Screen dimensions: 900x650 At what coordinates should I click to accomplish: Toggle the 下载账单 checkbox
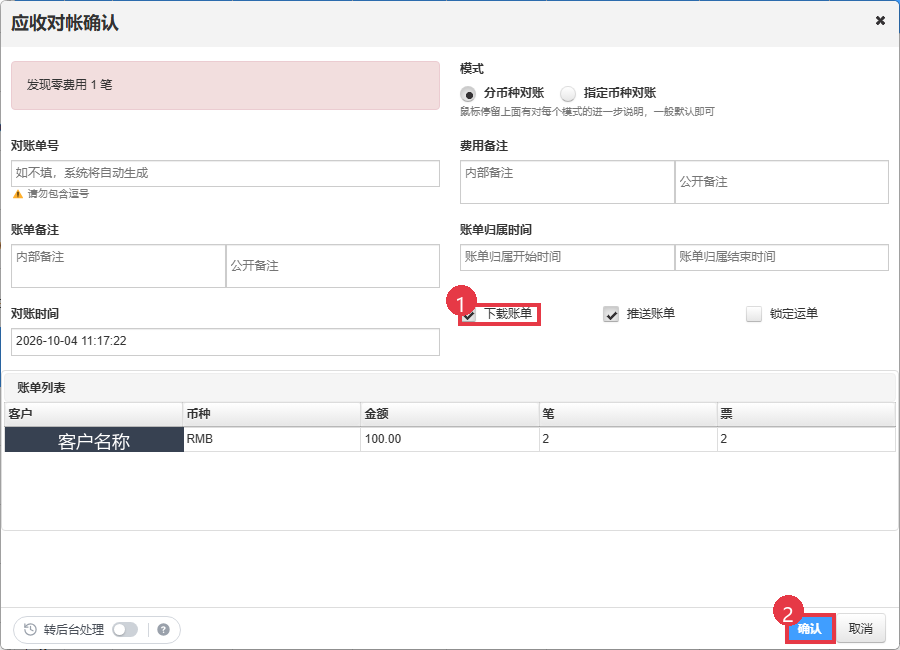pos(469,315)
